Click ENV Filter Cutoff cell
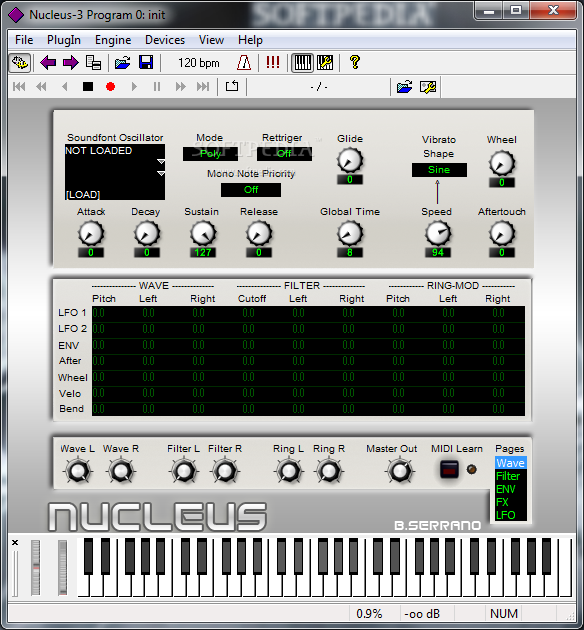Screen dimensions: 584x630 267,346
